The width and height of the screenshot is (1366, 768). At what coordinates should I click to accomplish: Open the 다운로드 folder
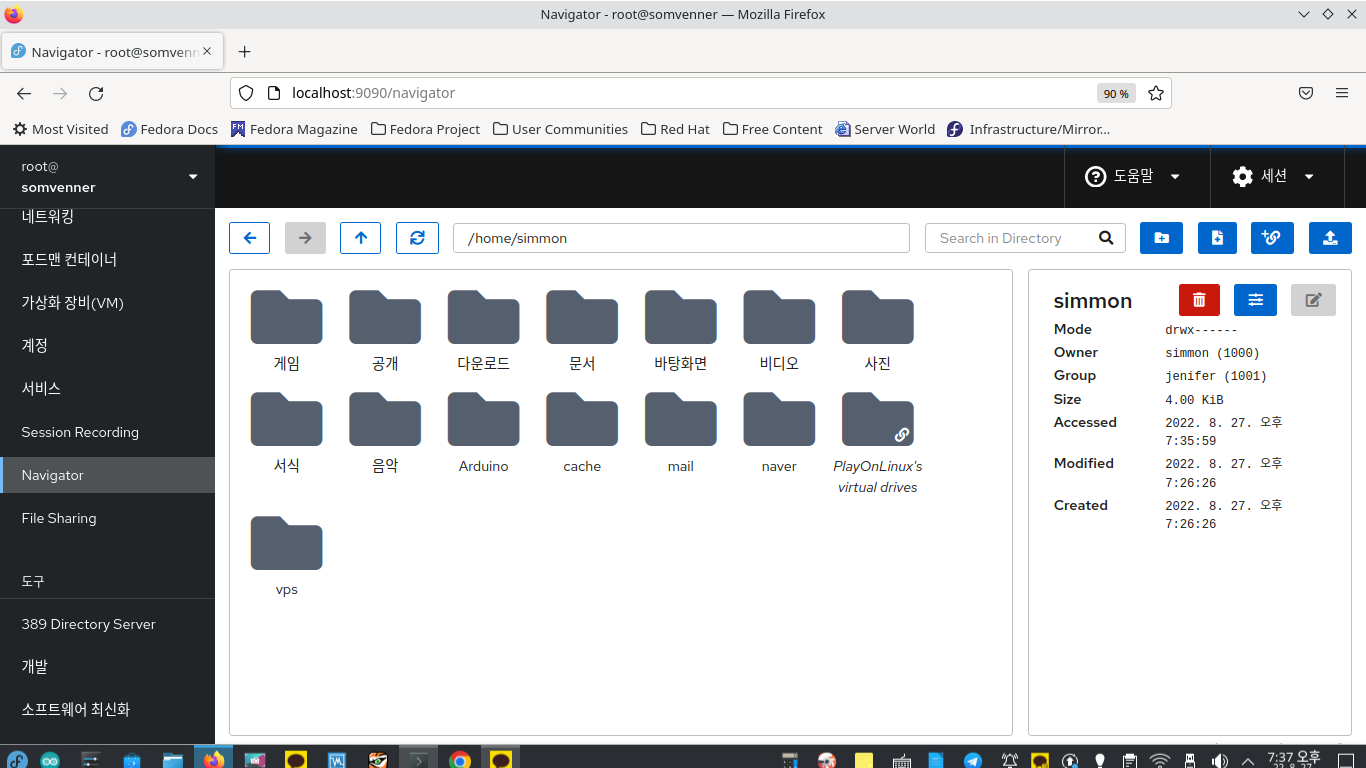pyautogui.click(x=484, y=331)
